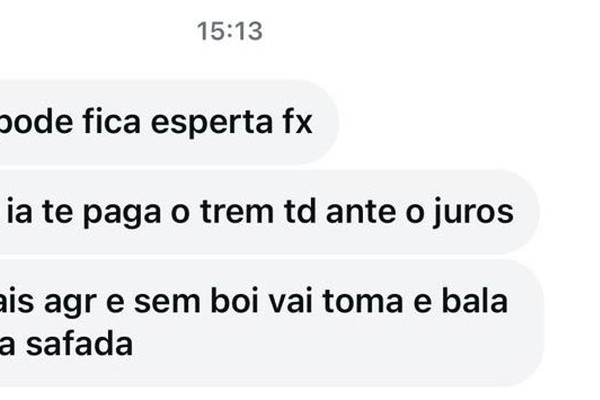This screenshot has width=600, height=400.
Task: Select the message mentioning 'trem td ante o juros'
Action: (269, 212)
